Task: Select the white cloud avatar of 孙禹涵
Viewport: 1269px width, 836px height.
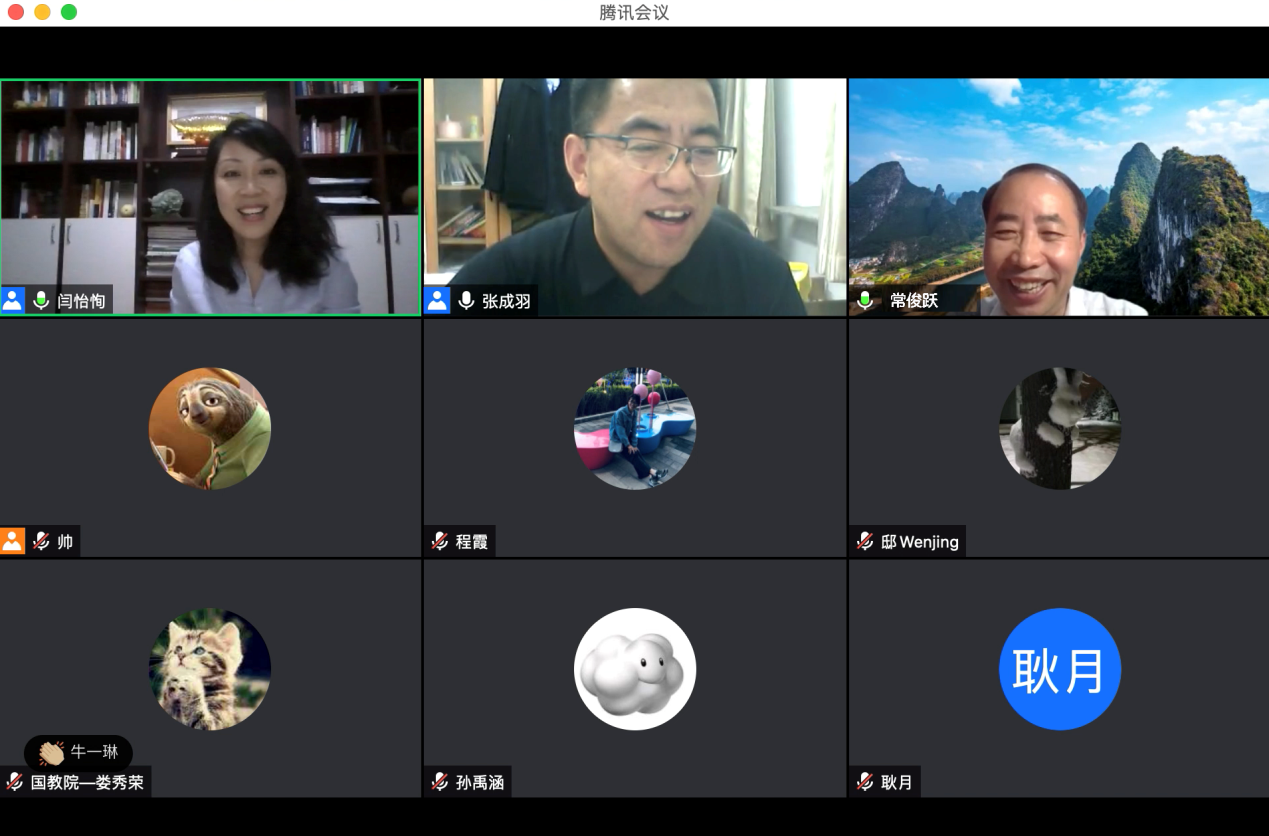Action: click(x=635, y=669)
